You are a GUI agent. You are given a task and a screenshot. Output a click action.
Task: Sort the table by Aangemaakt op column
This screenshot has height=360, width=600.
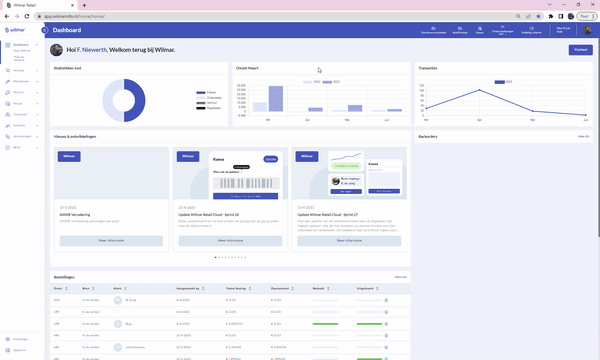[x=203, y=288]
